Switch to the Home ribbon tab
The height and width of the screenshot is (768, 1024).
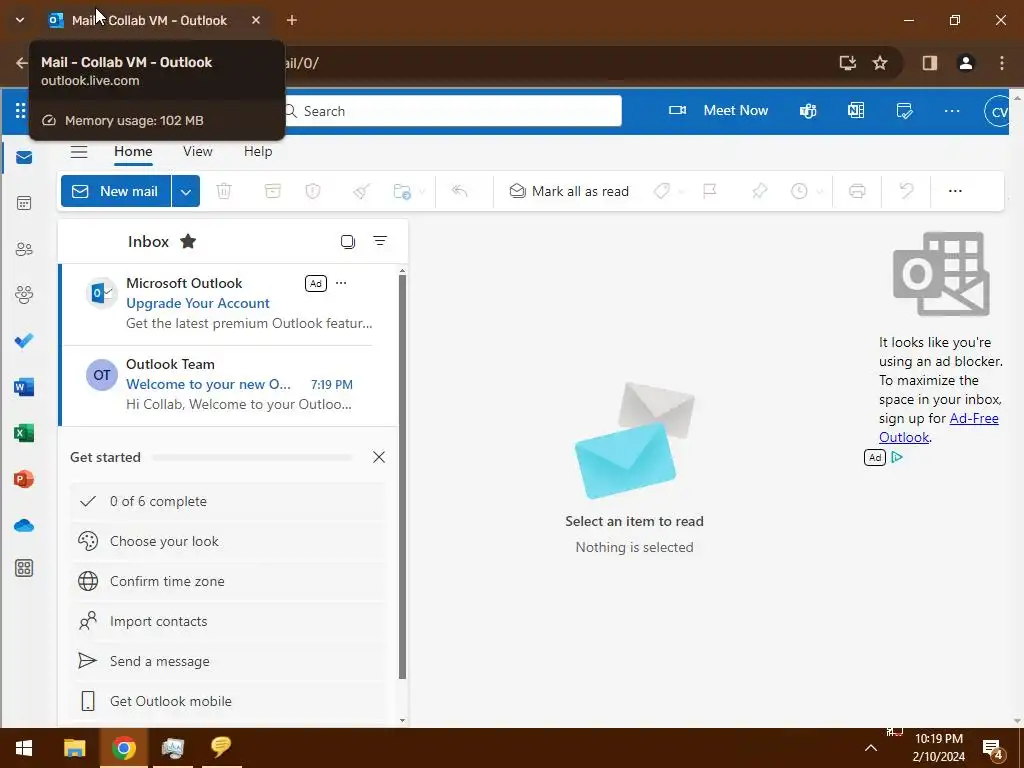pos(133,152)
